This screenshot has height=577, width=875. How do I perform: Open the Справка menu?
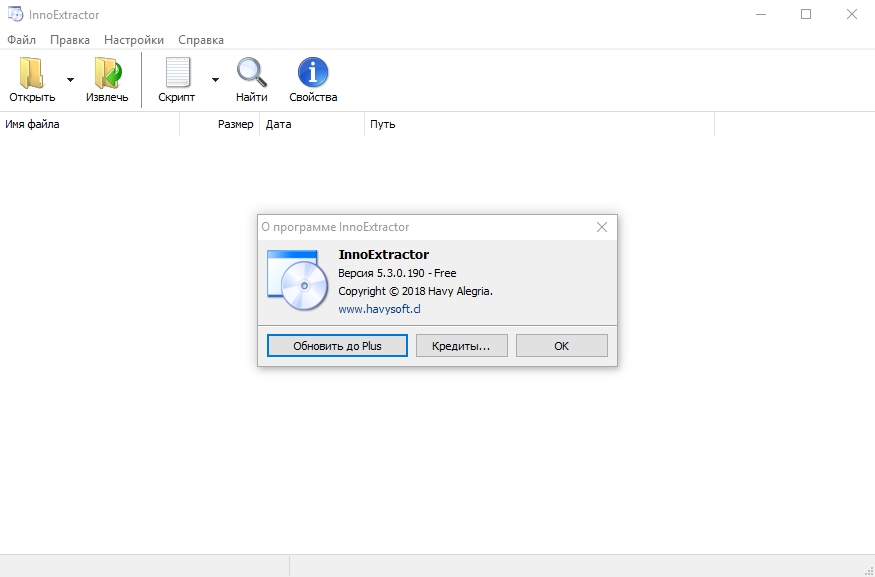tap(201, 40)
